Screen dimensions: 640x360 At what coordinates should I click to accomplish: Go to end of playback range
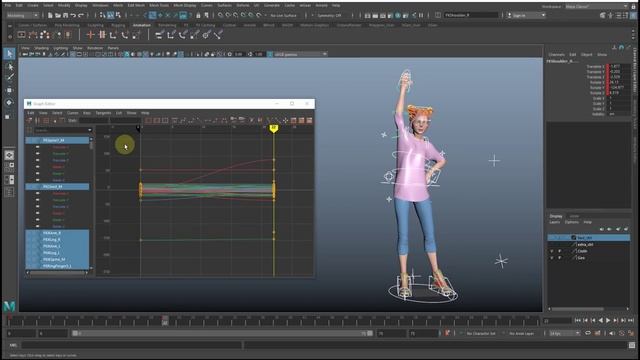(x=631, y=321)
